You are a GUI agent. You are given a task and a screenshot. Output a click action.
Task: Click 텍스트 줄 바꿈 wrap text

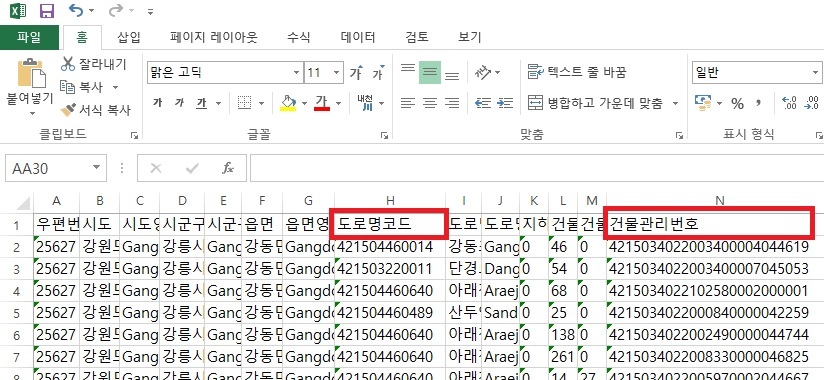click(x=576, y=73)
